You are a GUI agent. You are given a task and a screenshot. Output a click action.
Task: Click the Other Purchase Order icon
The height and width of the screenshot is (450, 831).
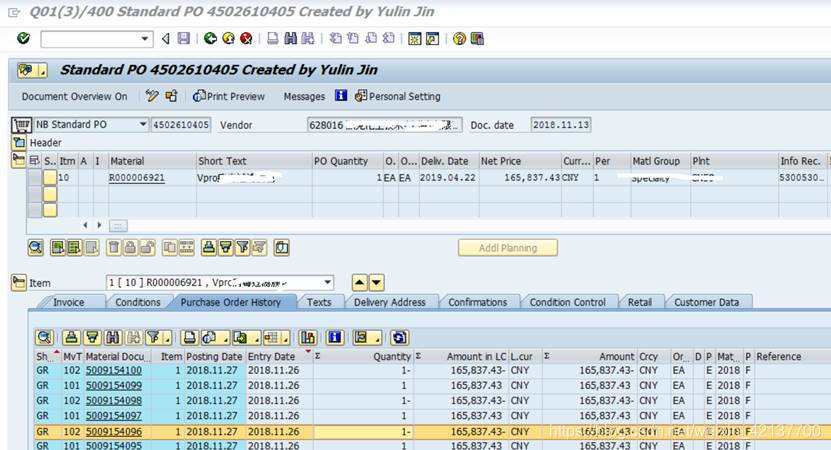click(171, 96)
